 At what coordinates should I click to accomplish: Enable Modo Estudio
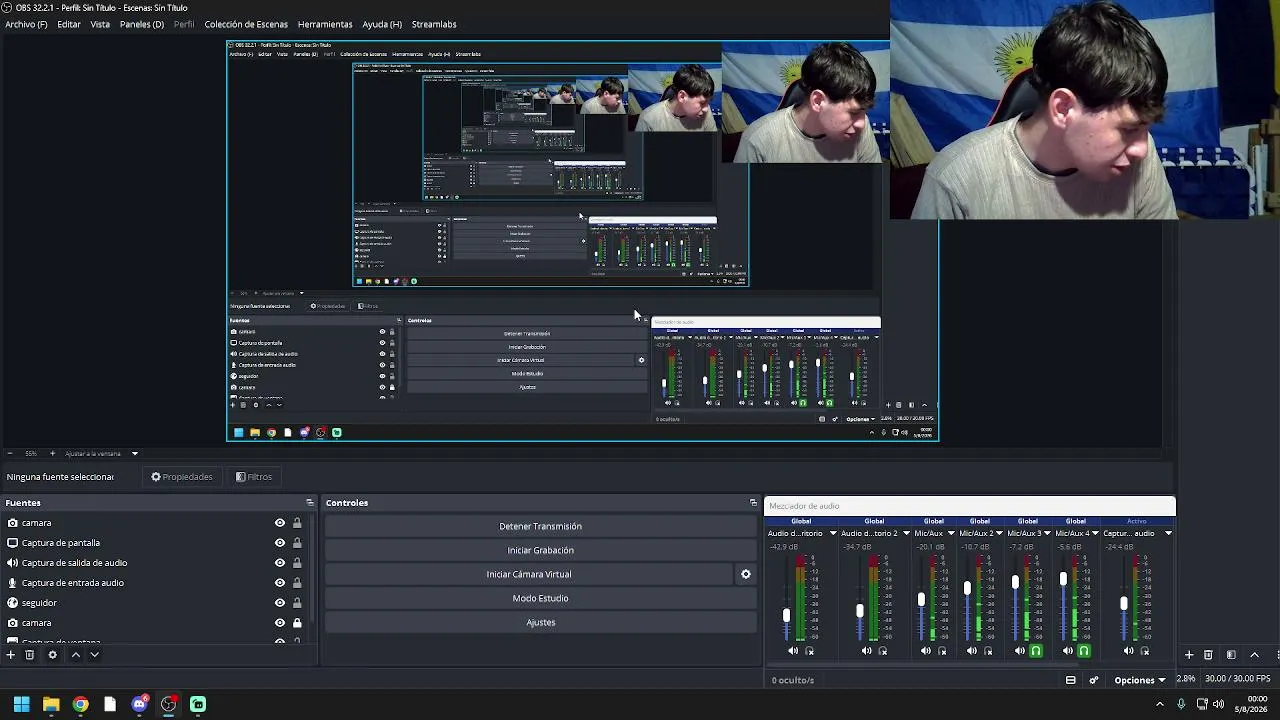(x=540, y=599)
